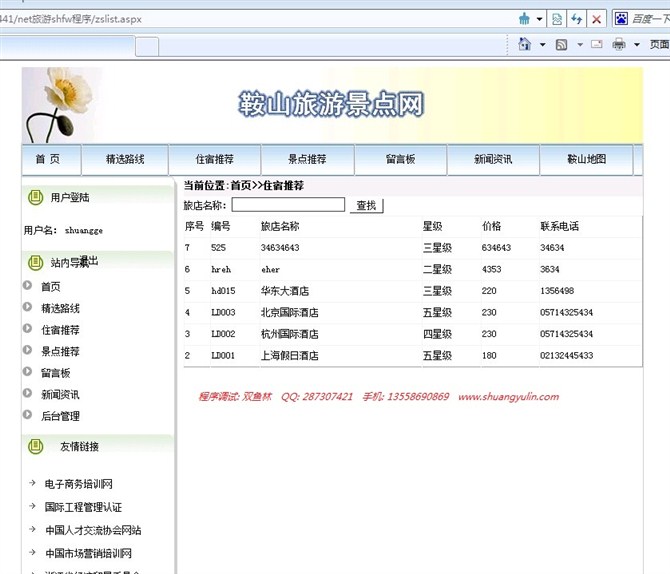This screenshot has width=670, height=574.
Task: Click the RSS feeds icon
Action: coord(562,45)
